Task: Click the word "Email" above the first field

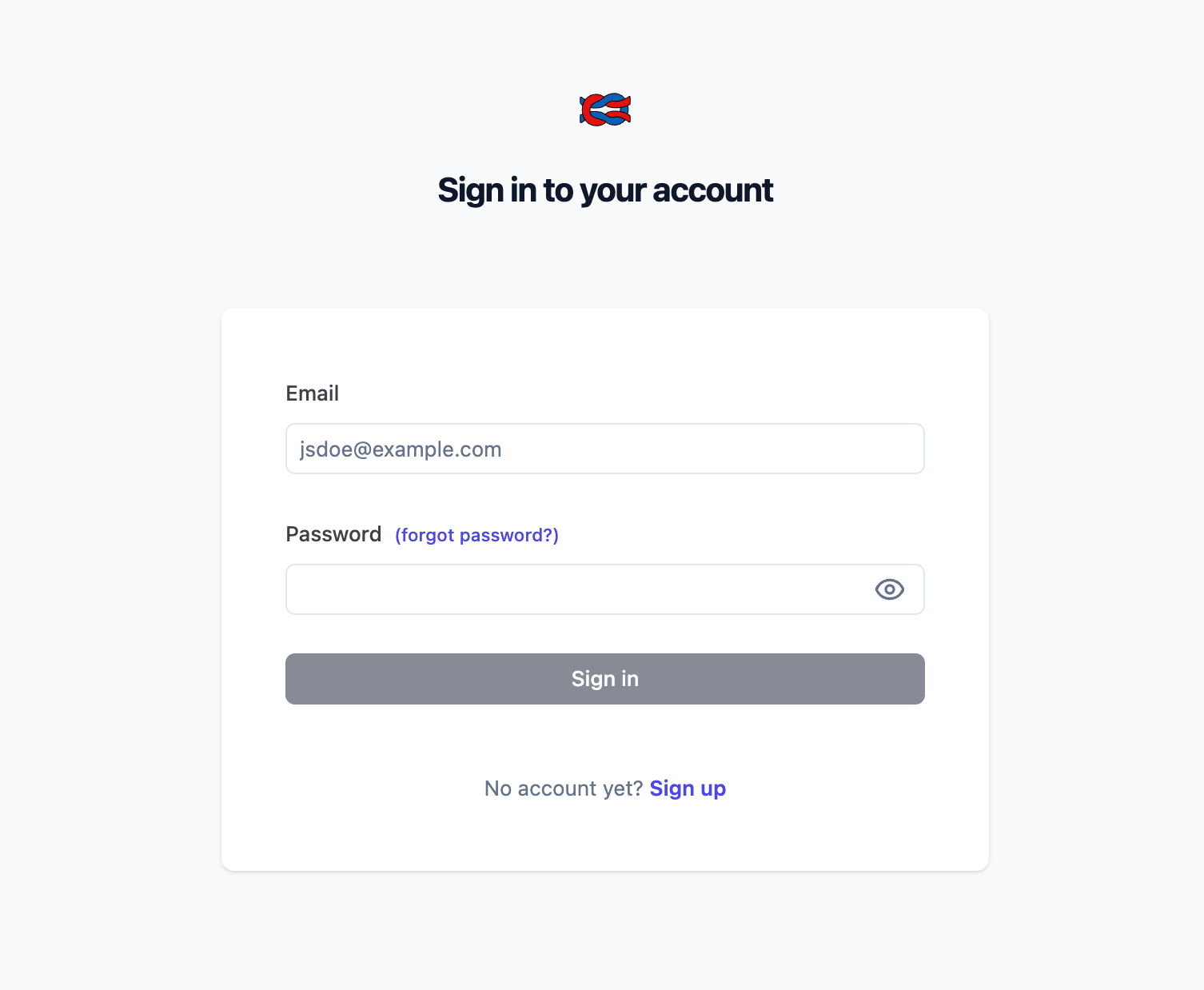Action: coord(313,393)
